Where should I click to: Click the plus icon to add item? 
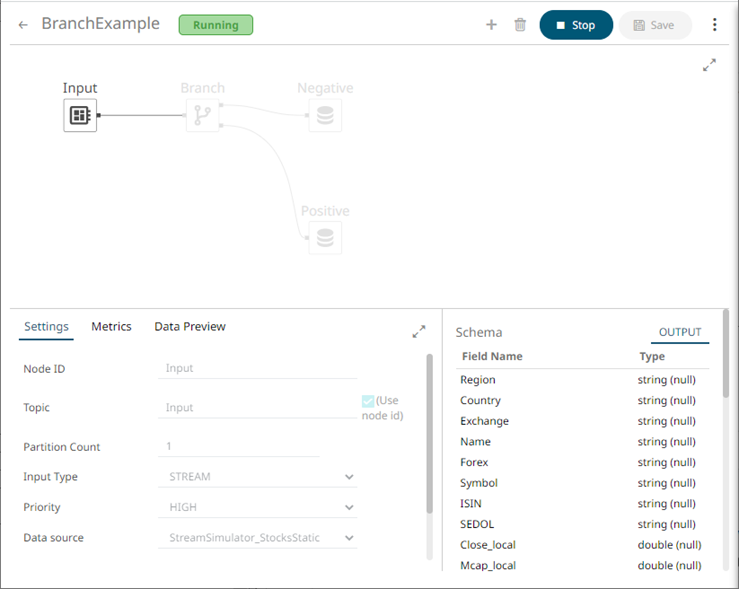(x=491, y=25)
